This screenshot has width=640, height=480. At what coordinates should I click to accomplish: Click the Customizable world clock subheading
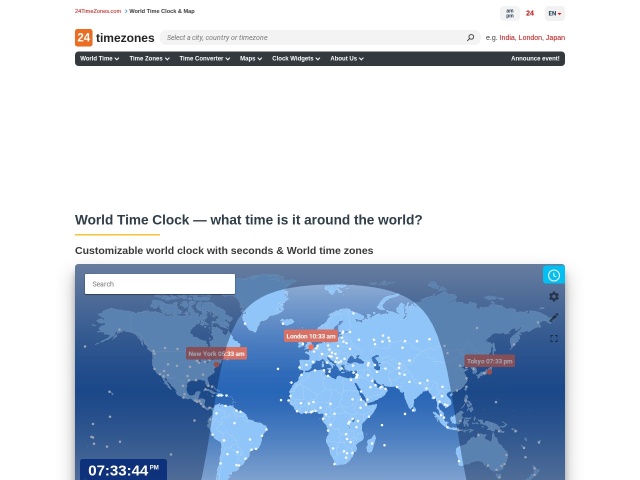tap(224, 250)
